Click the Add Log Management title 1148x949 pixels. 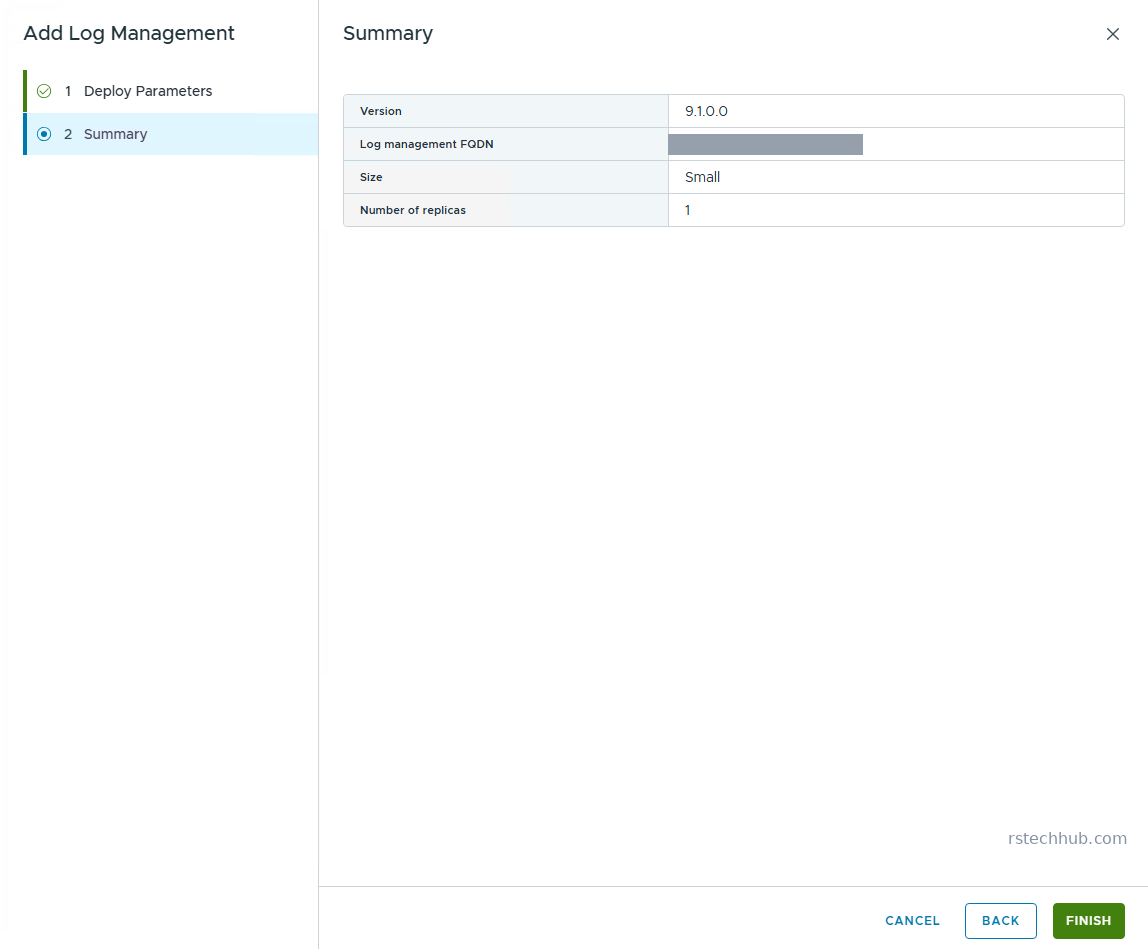coord(129,34)
